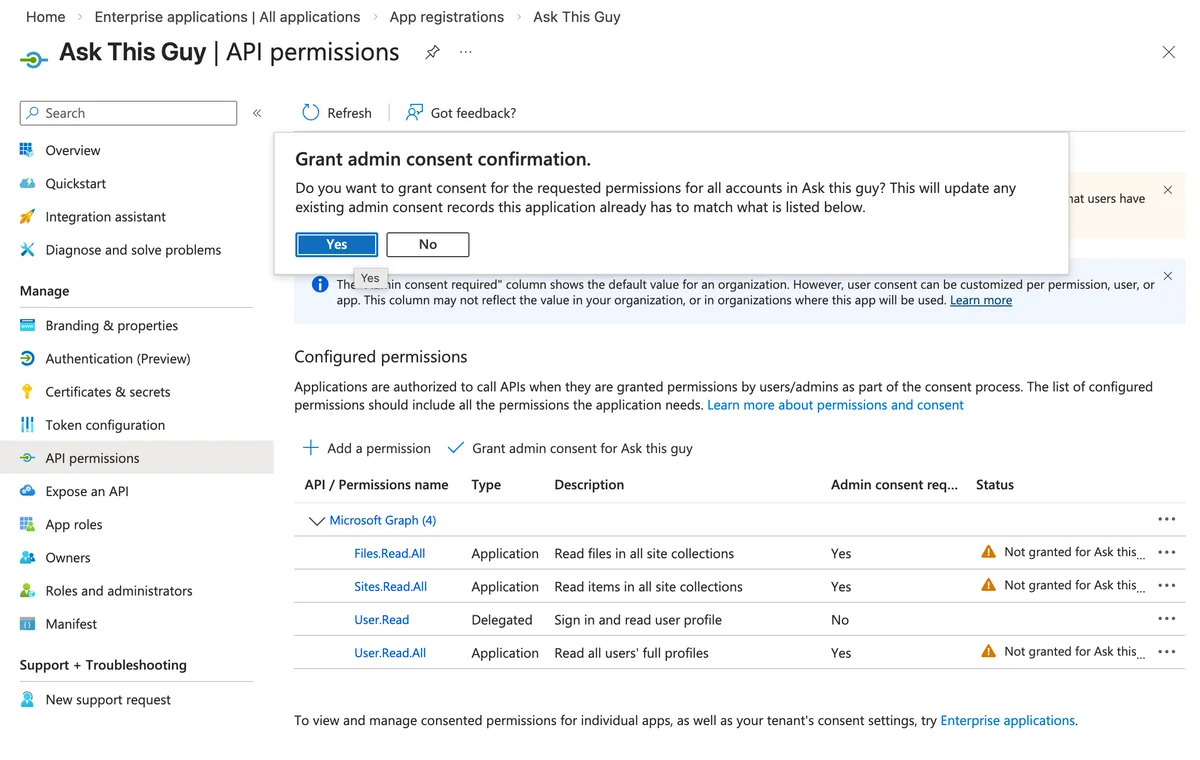
Task: Open the Got feedback icon
Action: tap(414, 113)
